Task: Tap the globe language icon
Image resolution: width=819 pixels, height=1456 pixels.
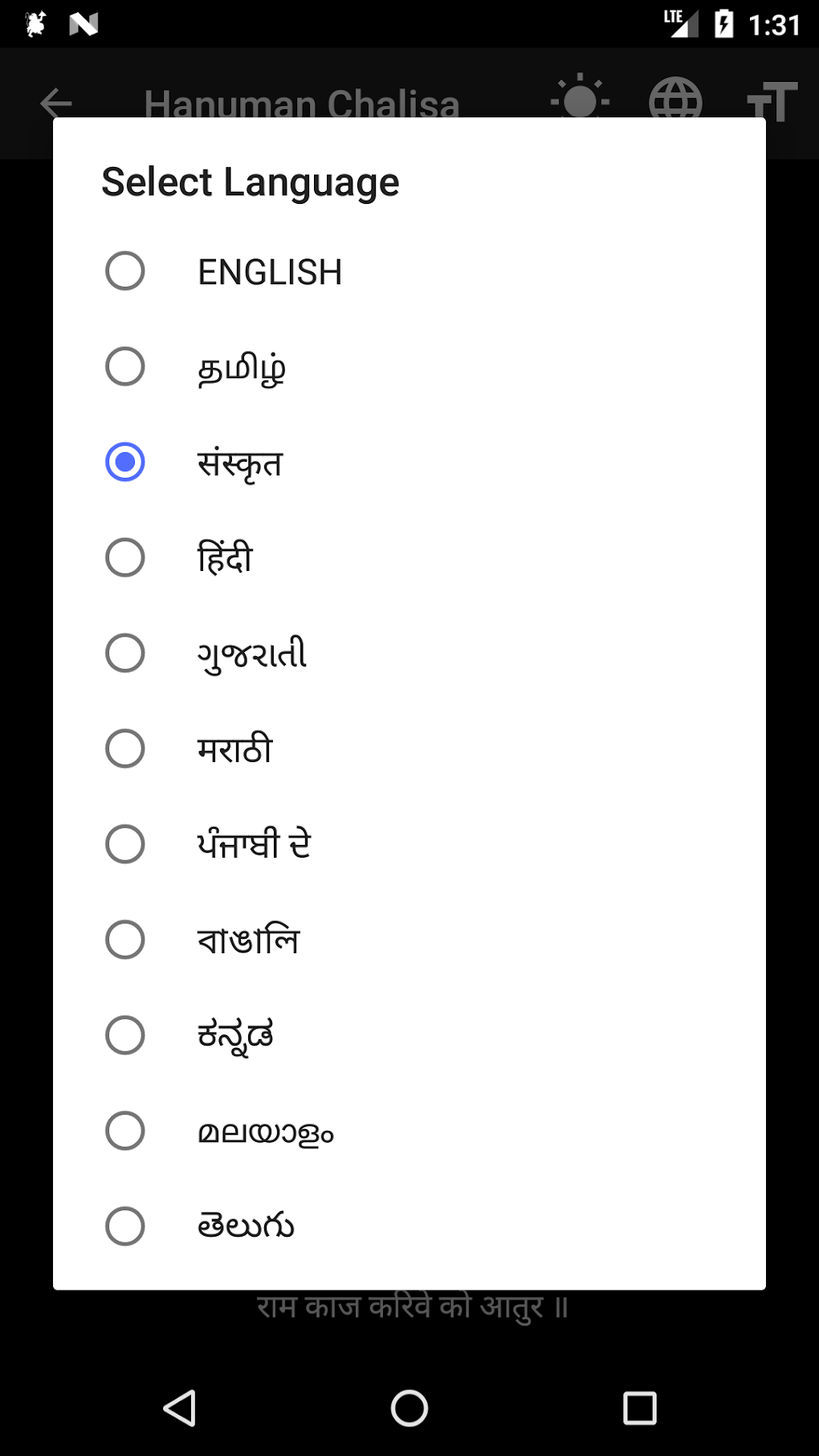Action: coord(674,100)
